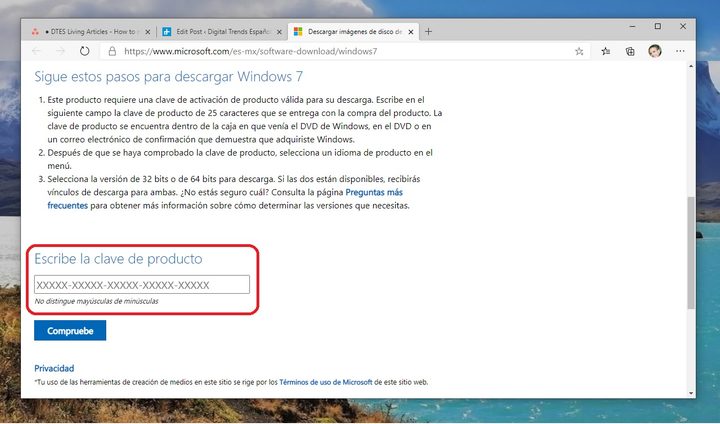This screenshot has height=424, width=720.
Task: Add page to favorites with star icon
Action: point(579,51)
